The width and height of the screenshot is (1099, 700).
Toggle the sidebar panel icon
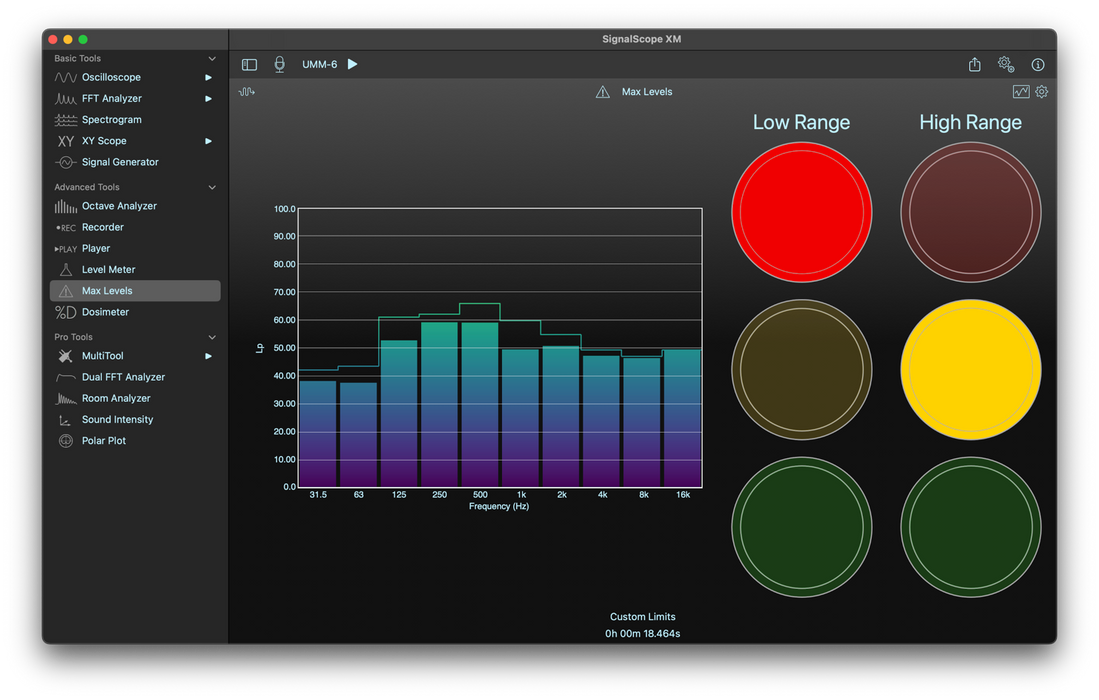249,65
